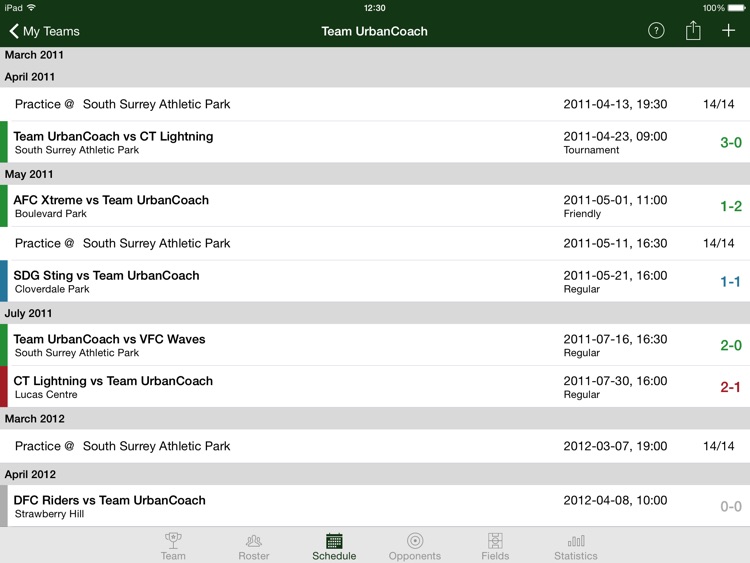Open CT Lightning vs Team UrbanCoach game
The height and width of the screenshot is (563, 750).
click(x=375, y=386)
